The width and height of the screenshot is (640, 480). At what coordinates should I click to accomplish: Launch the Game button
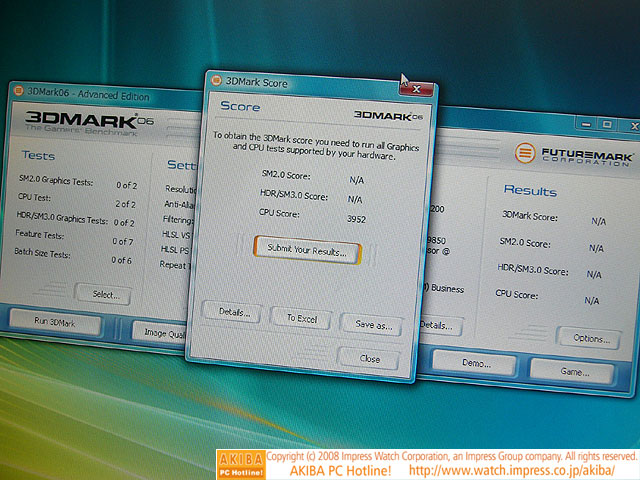573,369
